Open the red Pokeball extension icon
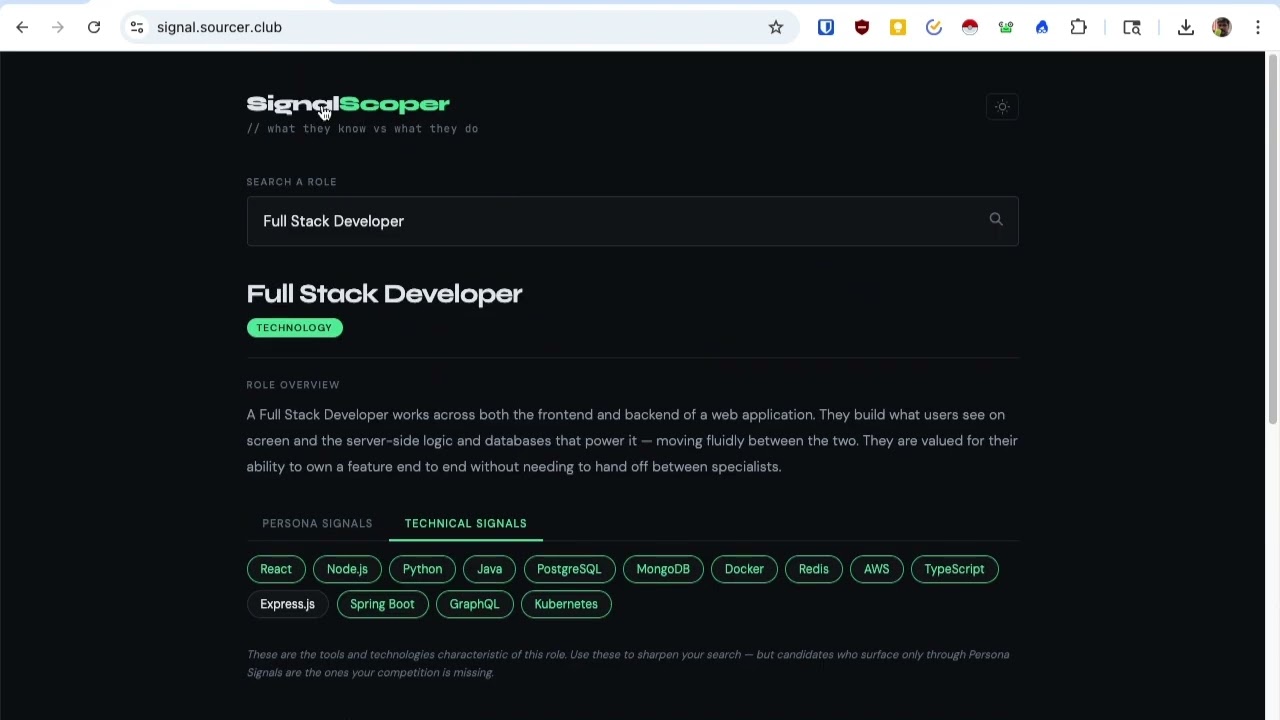 (x=970, y=27)
